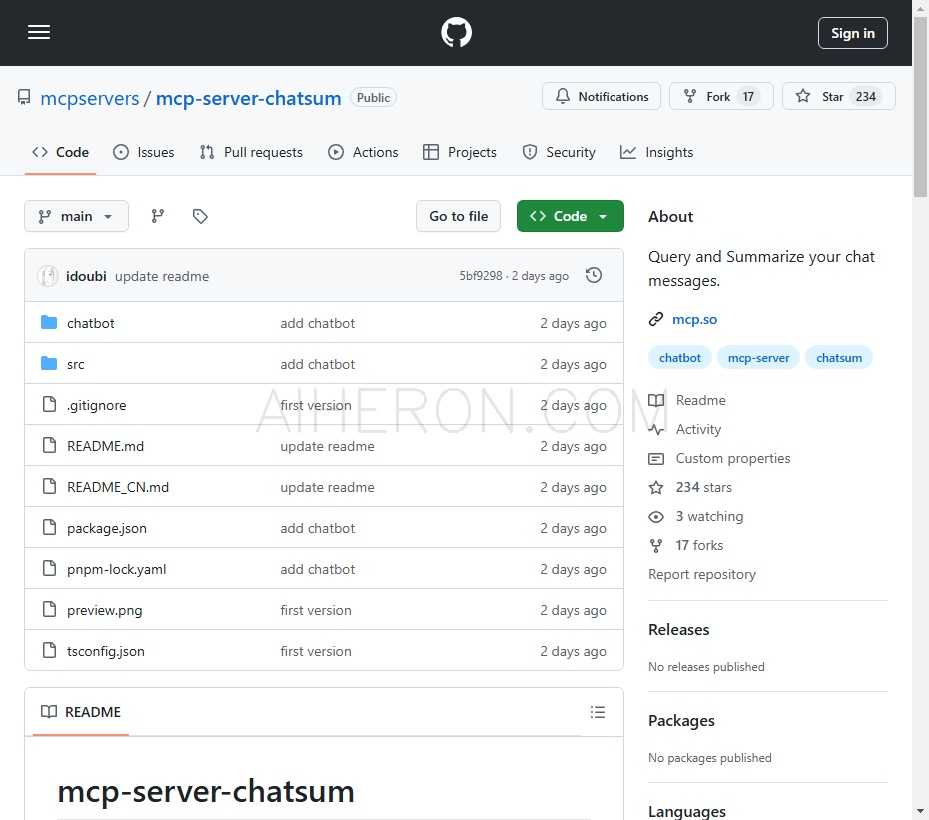
Task: Click the Report repository link
Action: tap(701, 575)
